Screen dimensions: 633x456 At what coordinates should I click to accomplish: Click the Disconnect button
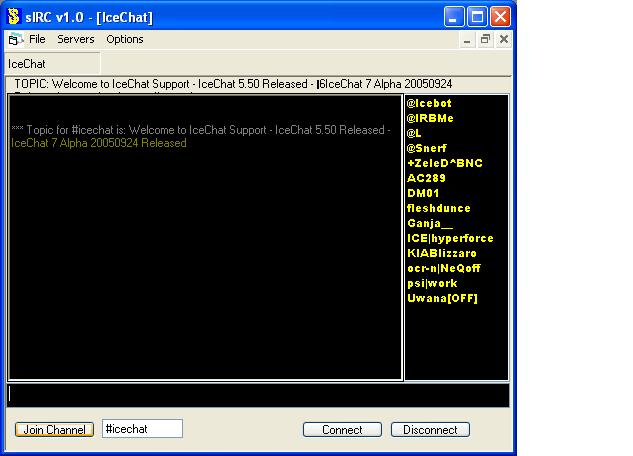coord(430,429)
